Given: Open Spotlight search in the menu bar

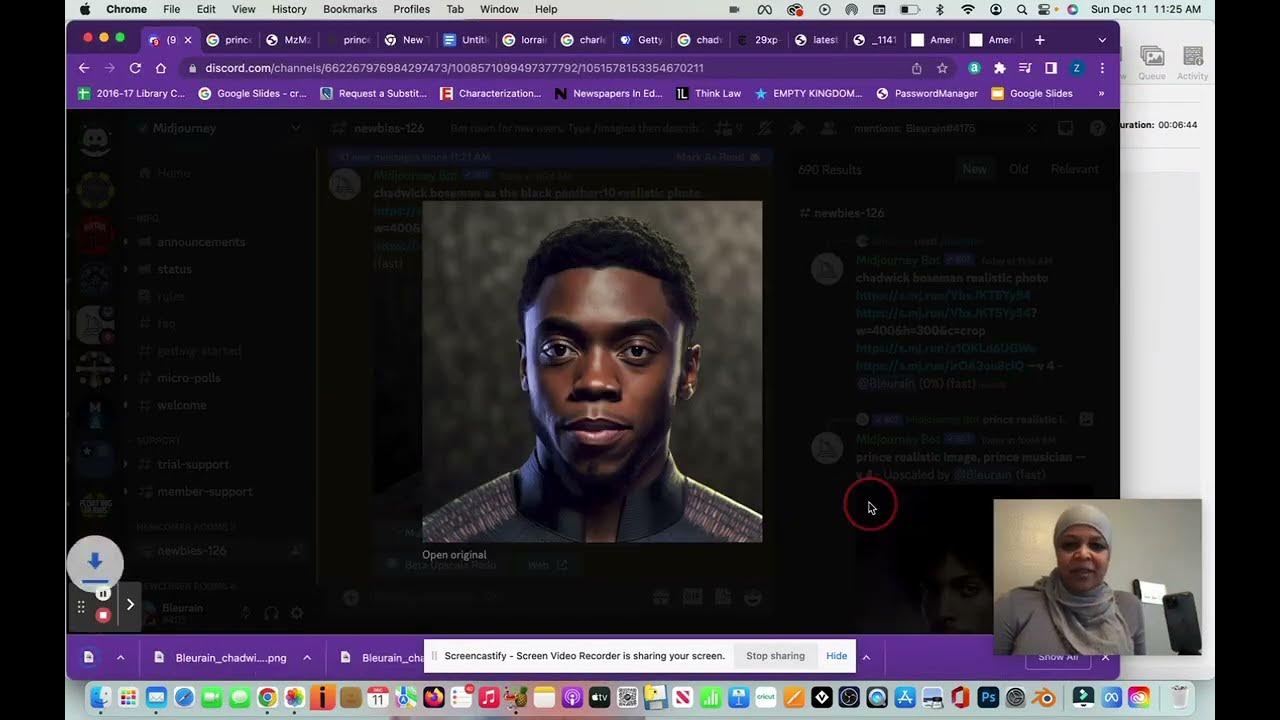Looking at the screenshot, I should coord(1021,9).
